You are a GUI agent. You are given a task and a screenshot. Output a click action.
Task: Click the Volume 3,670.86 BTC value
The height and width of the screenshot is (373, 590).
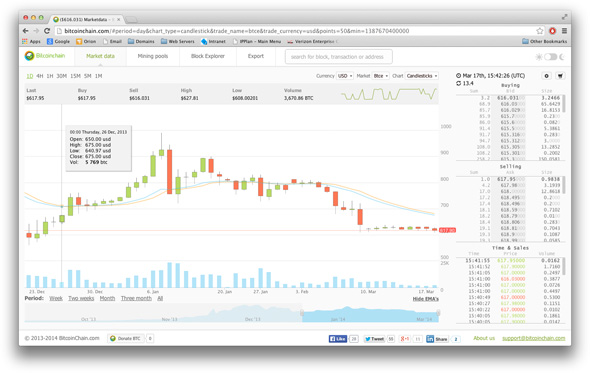pos(298,98)
